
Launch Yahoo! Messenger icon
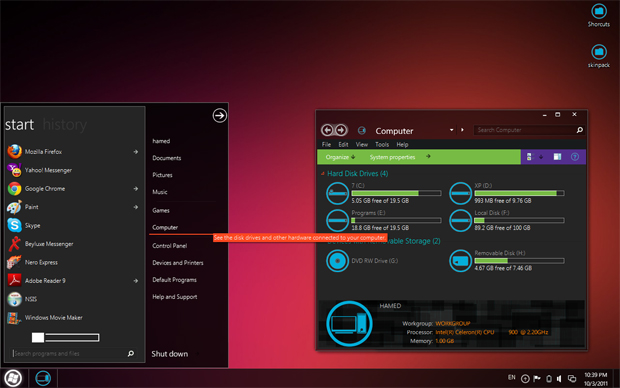click(x=14, y=170)
